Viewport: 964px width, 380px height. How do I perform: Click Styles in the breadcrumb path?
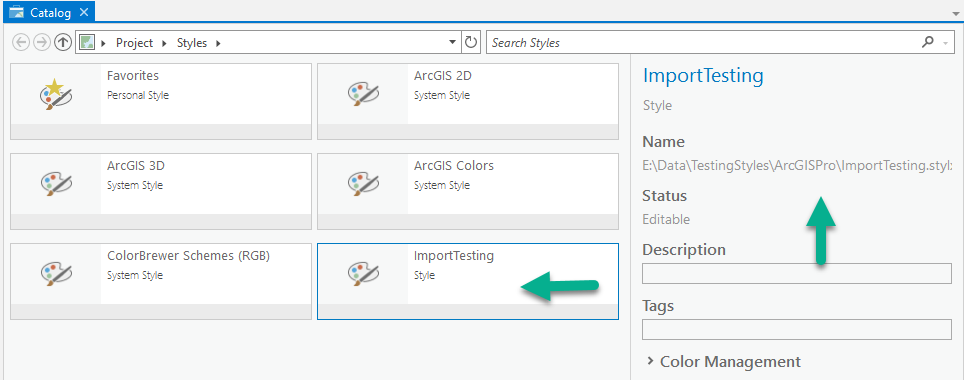click(192, 43)
